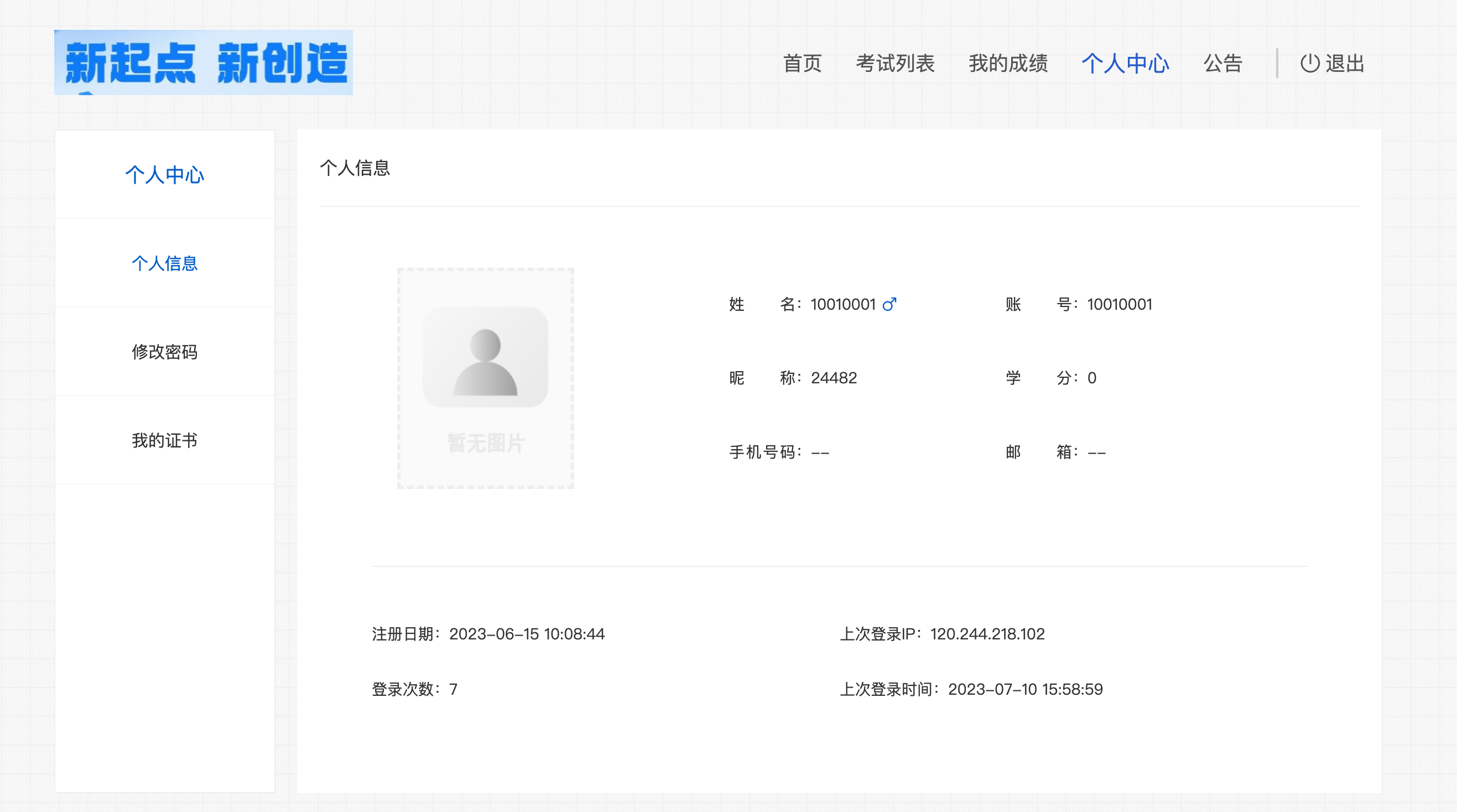Select 个人中心 in the top navigation bar
The width and height of the screenshot is (1457, 812).
pos(1125,63)
